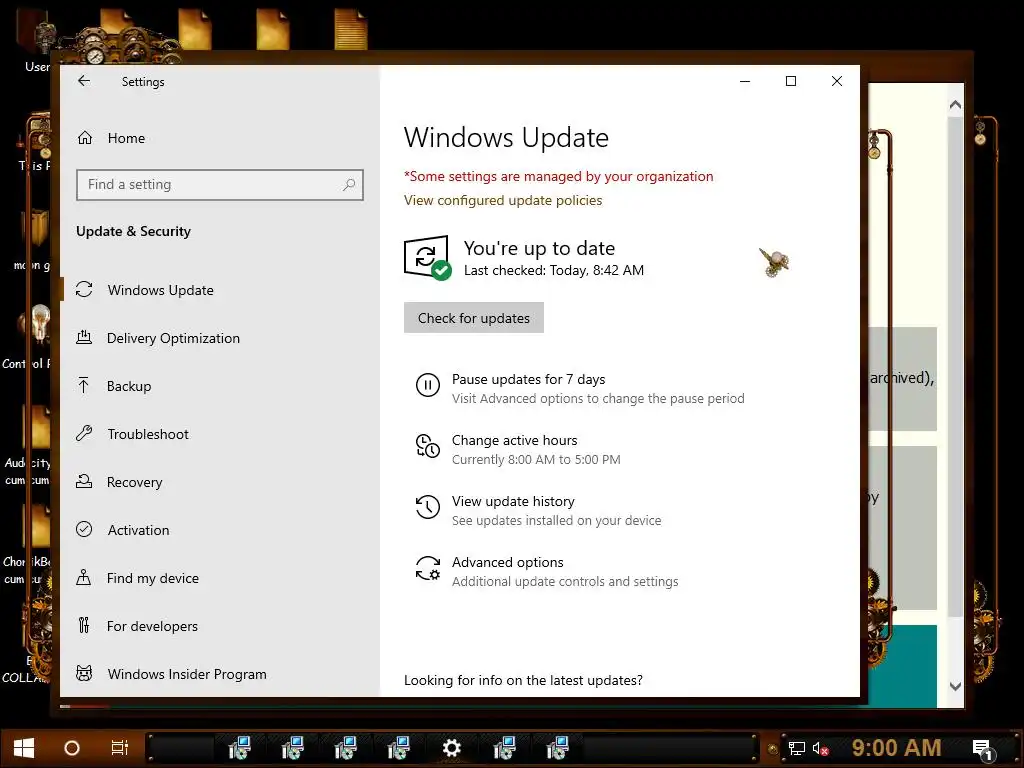This screenshot has width=1024, height=768.
Task: Open Delivery Optimization settings
Action: point(219,338)
